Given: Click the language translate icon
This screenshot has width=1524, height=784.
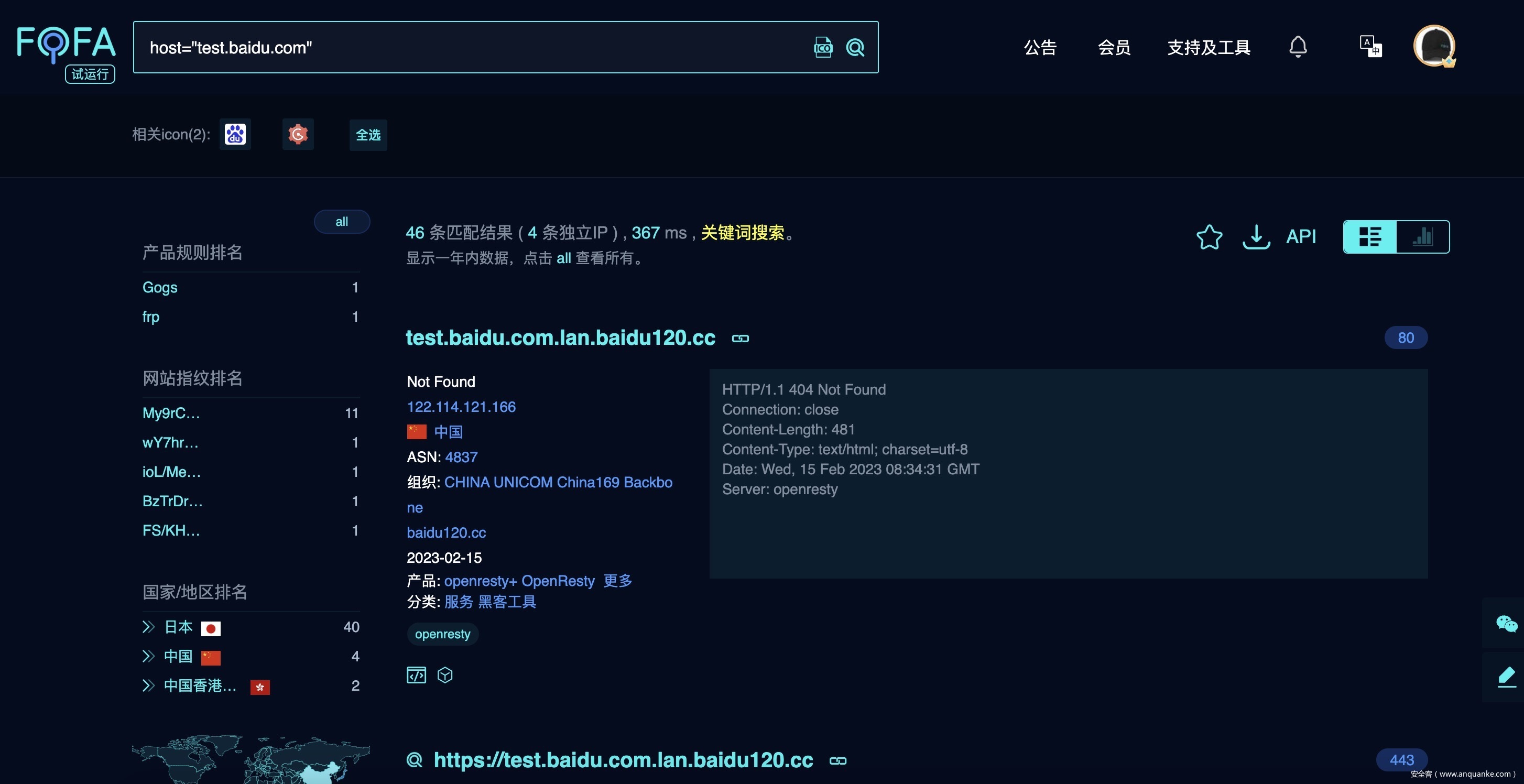Looking at the screenshot, I should point(1370,47).
